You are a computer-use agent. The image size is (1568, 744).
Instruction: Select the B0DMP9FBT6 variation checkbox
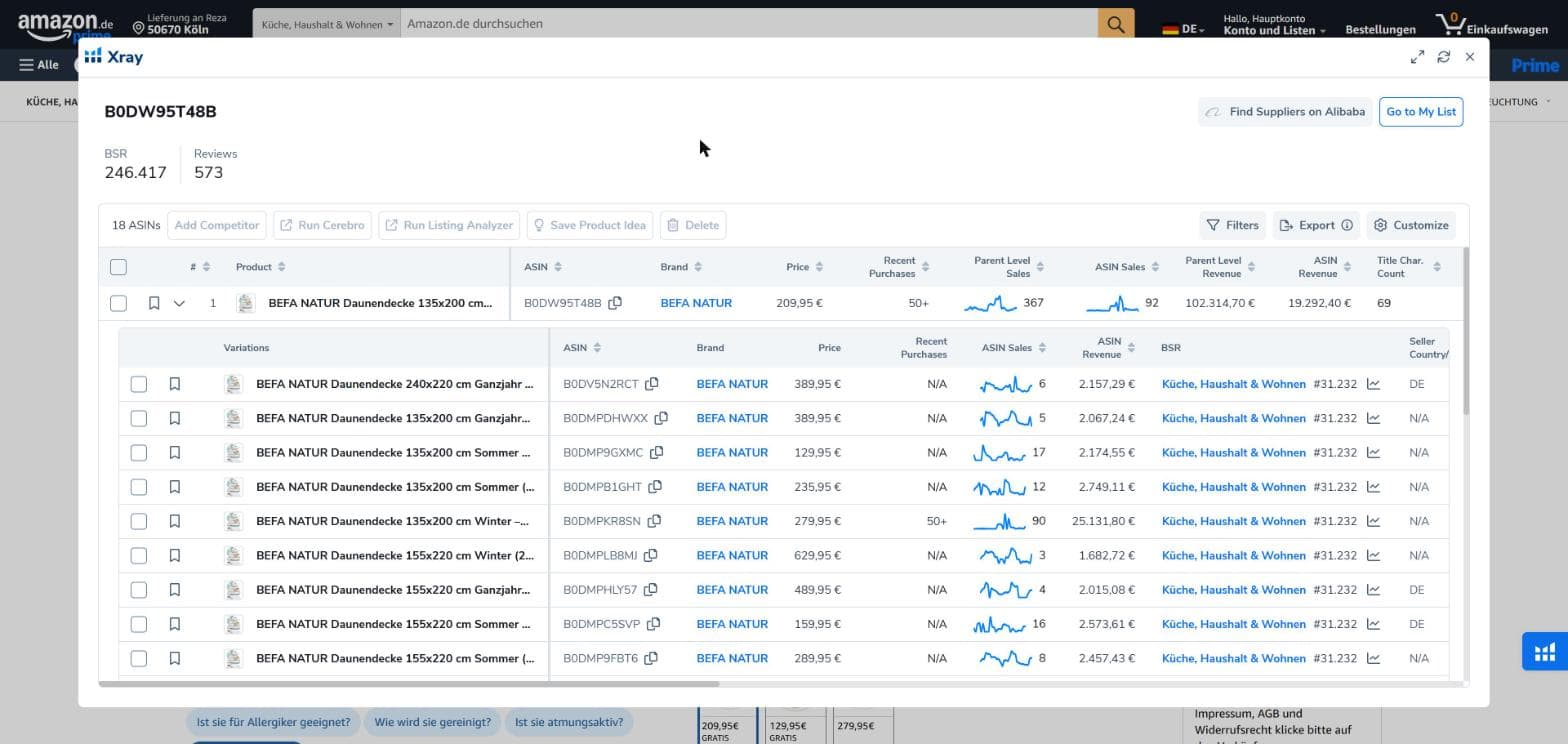pyautogui.click(x=139, y=659)
